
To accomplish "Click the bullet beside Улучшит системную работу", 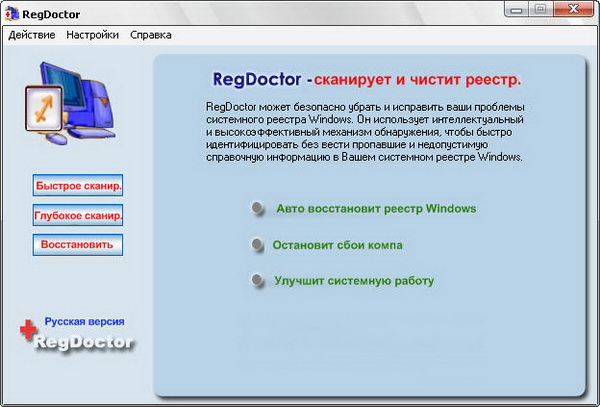I will pos(258,281).
